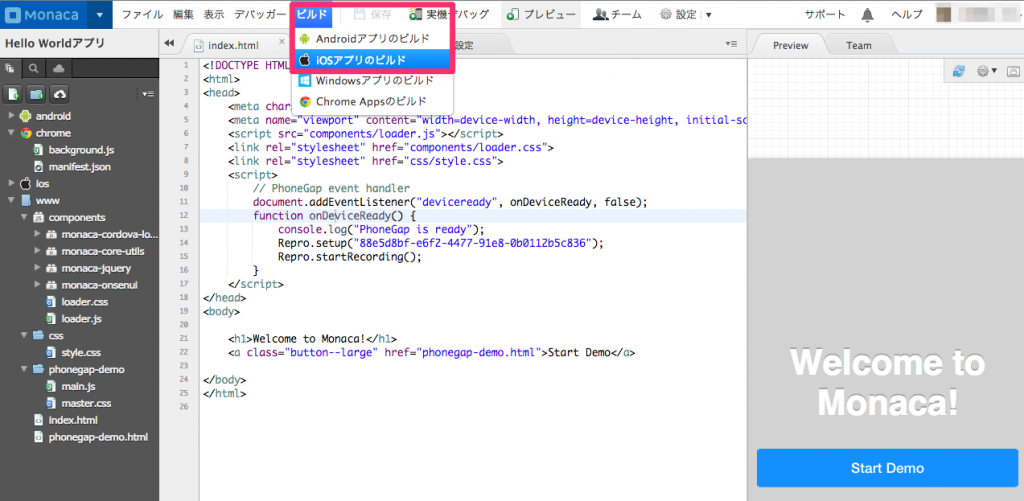Open main.js in the file tree
The width and height of the screenshot is (1024, 501).
[78, 387]
